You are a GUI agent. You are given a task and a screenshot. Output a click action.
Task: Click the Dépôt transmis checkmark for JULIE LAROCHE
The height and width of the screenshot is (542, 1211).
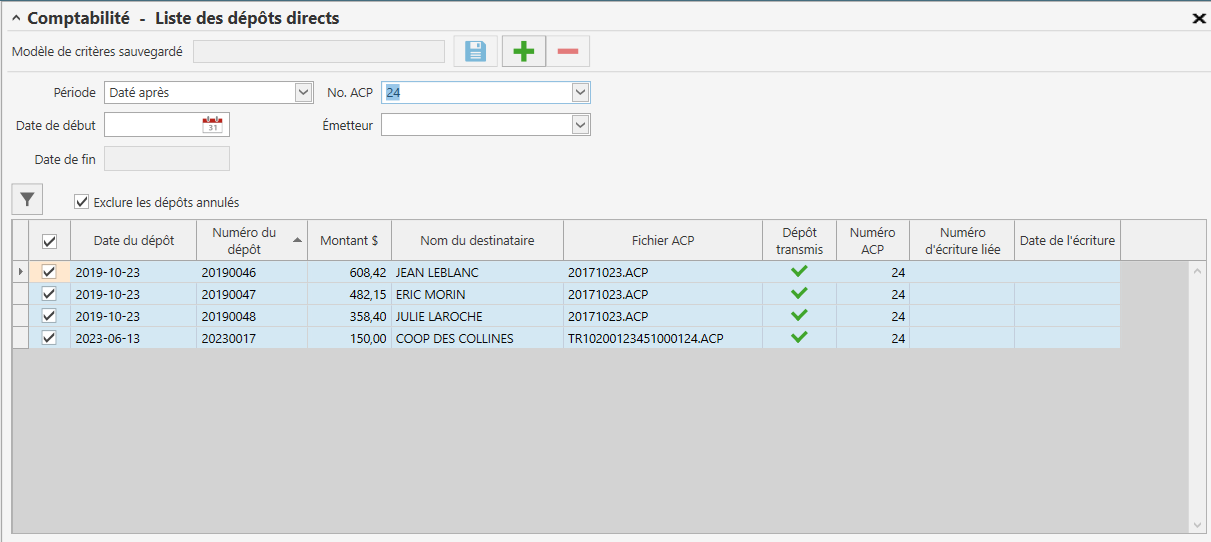point(799,315)
